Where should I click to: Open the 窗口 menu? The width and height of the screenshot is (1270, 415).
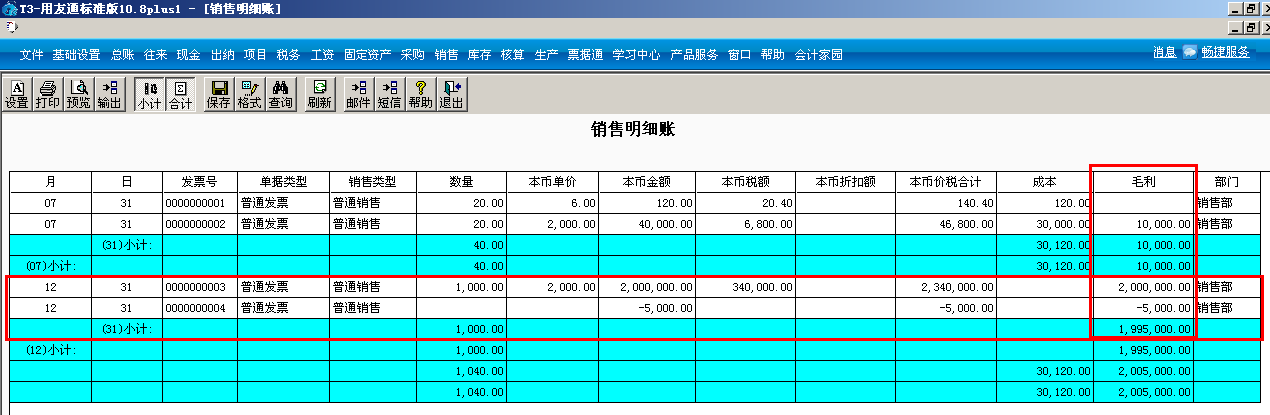coord(739,55)
